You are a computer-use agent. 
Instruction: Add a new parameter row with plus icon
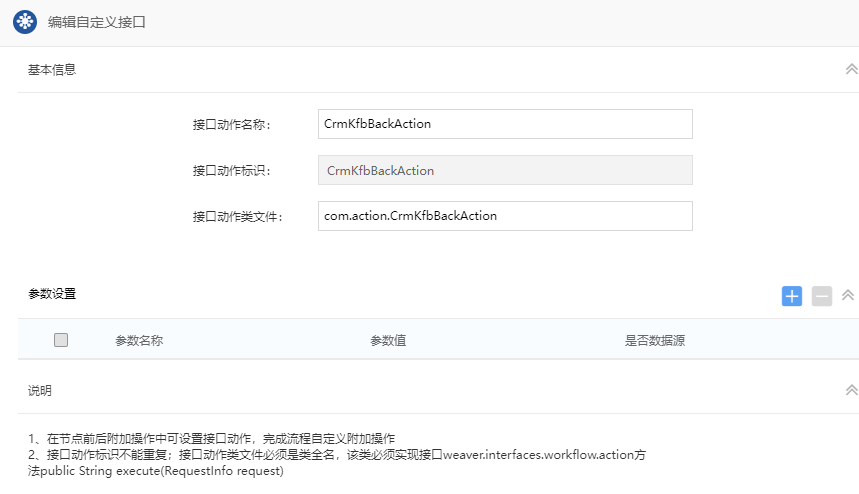(x=792, y=295)
